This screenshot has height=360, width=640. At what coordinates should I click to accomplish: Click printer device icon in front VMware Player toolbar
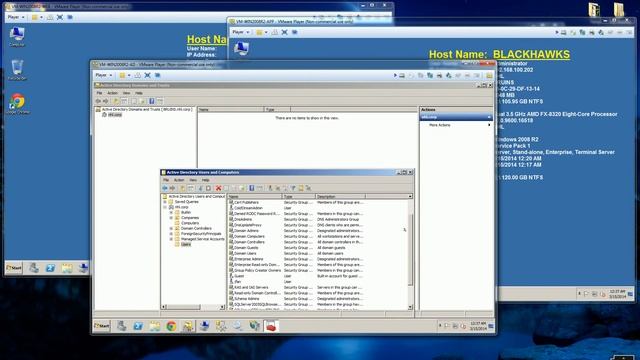pos(439,76)
